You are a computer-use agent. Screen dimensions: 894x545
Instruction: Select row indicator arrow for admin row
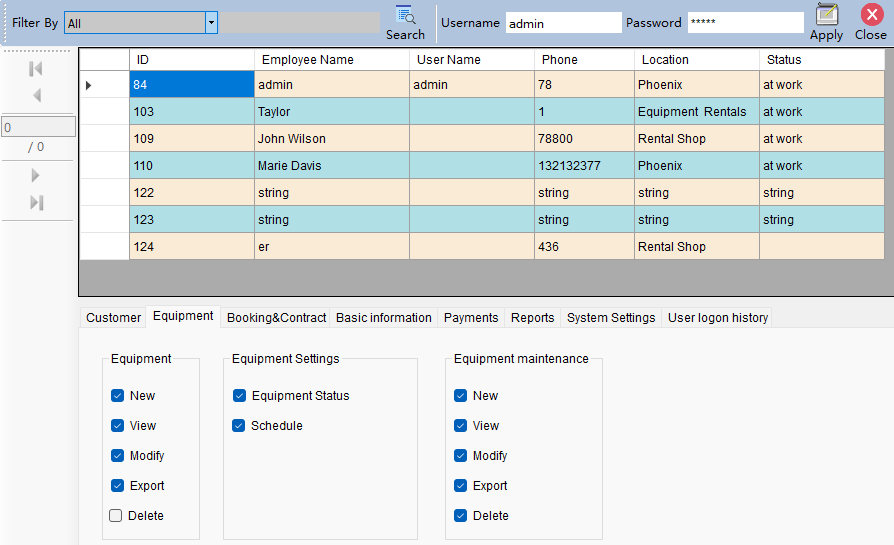click(x=89, y=86)
